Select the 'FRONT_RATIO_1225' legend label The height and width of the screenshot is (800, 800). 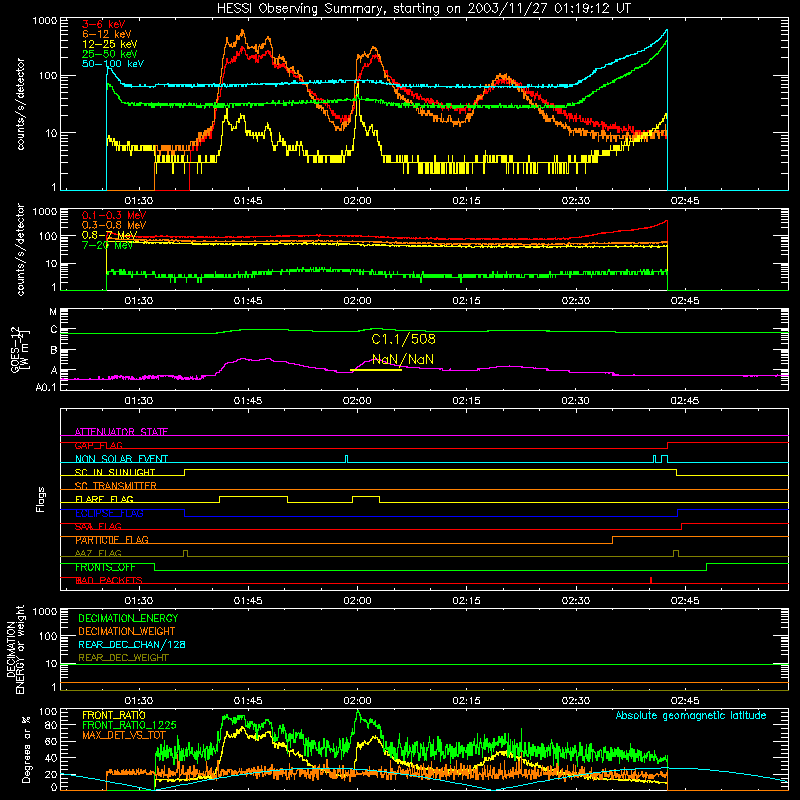click(129, 725)
